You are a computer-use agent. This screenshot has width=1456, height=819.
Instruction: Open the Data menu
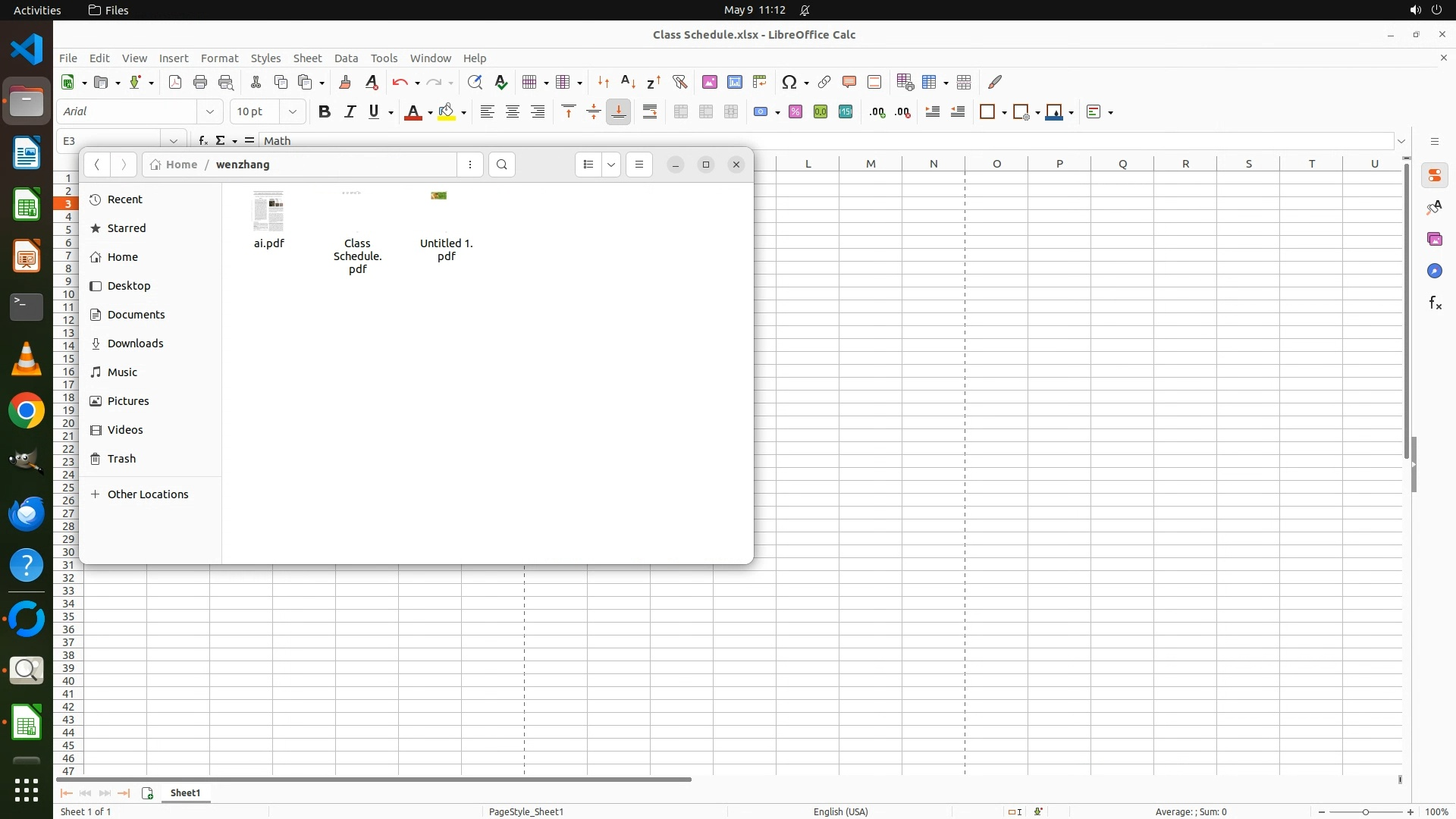(346, 58)
